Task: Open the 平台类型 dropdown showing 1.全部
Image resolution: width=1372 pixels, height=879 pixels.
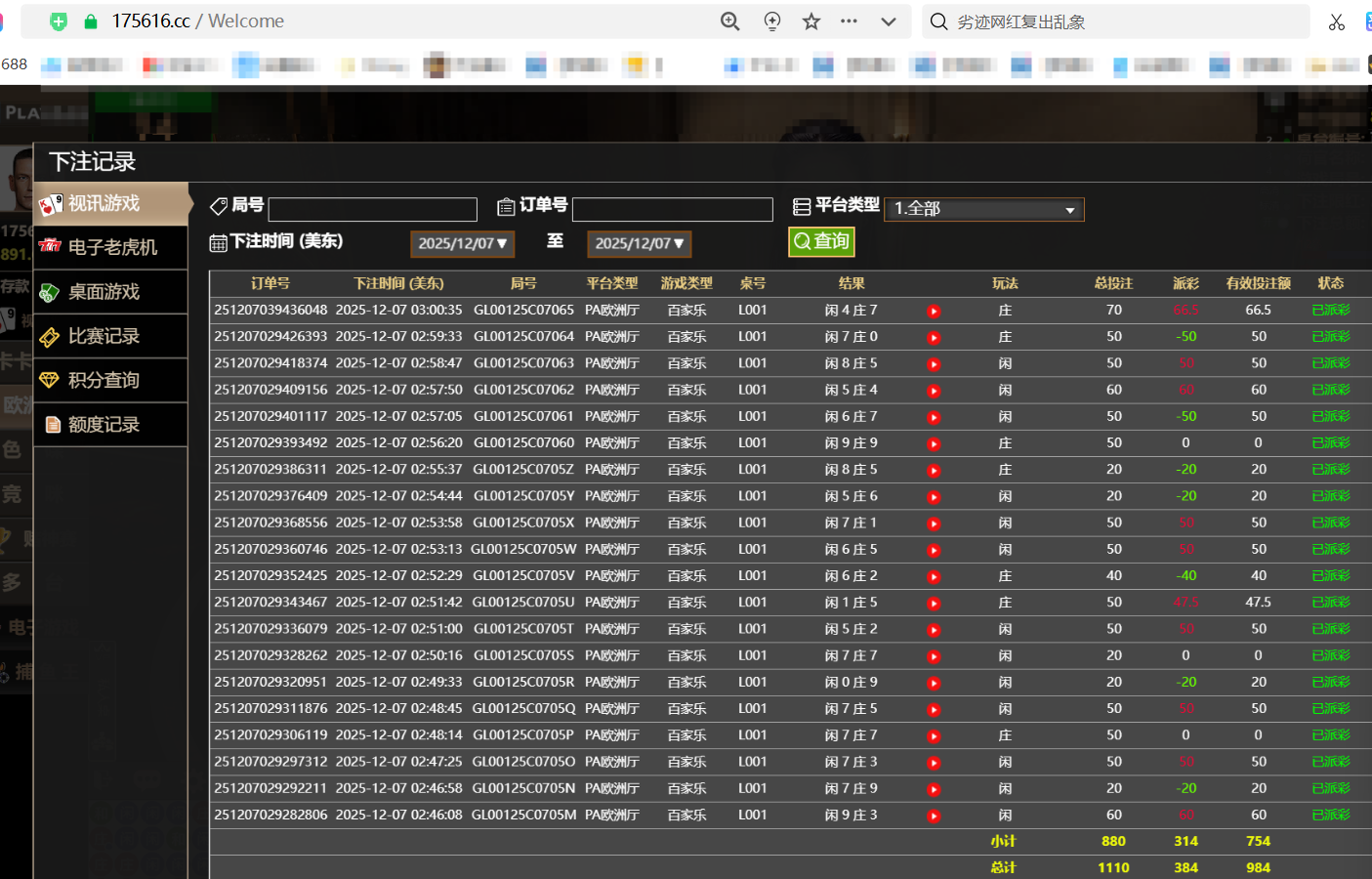Action: [983, 209]
